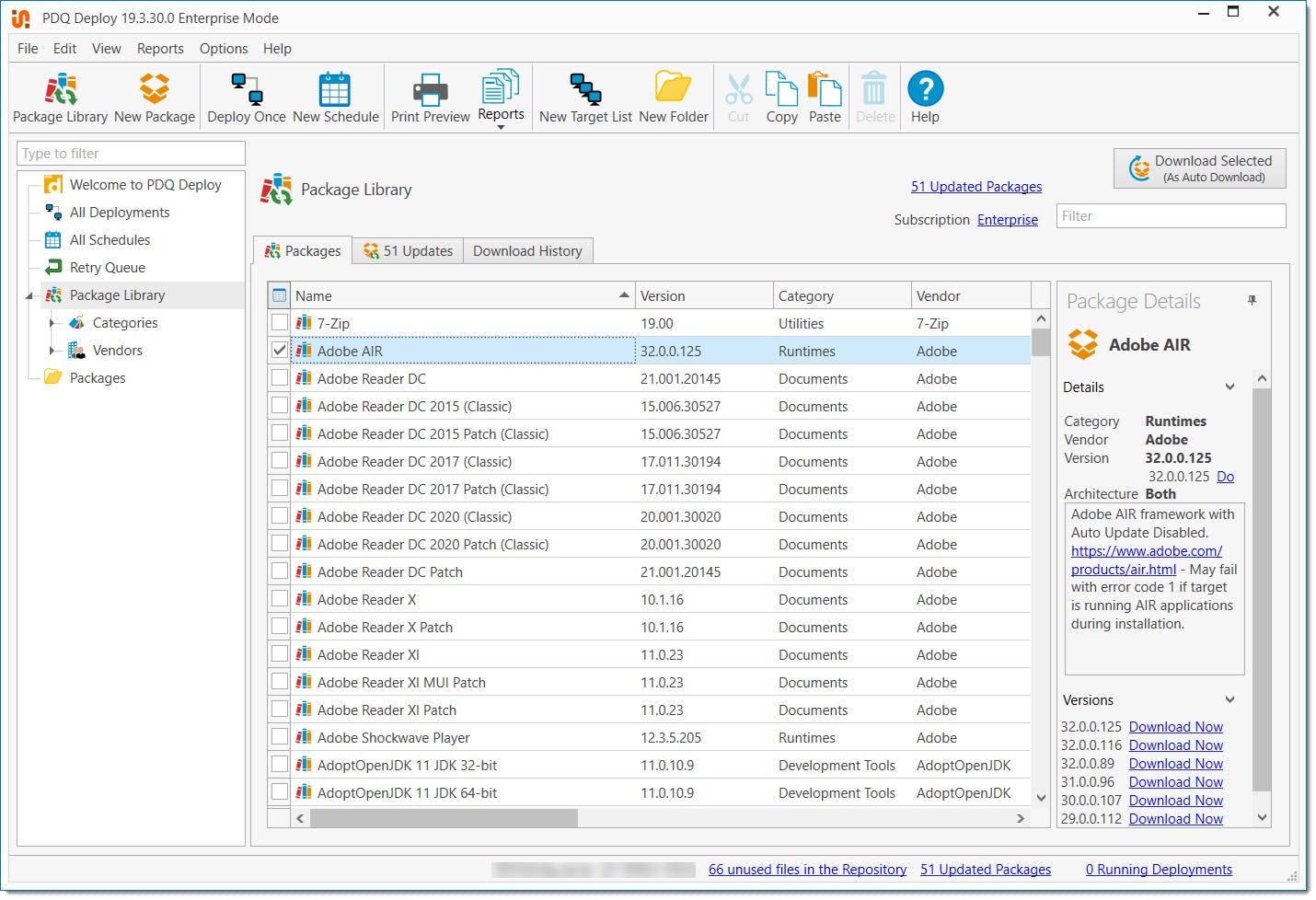Viewport: 1316px width, 900px height.
Task: Open the Options menu
Action: (x=224, y=49)
